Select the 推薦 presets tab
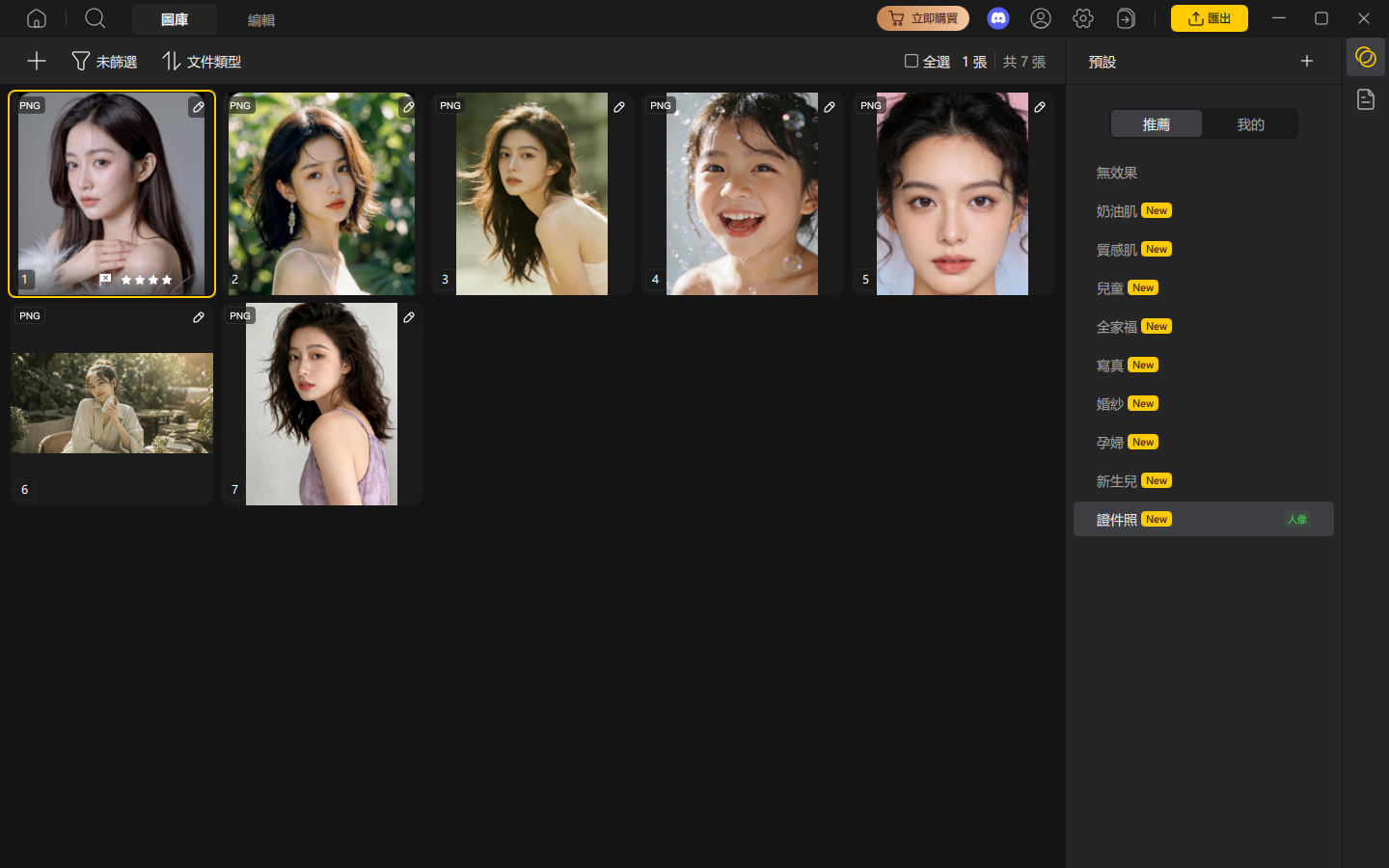Image resolution: width=1389 pixels, height=868 pixels. click(1156, 123)
